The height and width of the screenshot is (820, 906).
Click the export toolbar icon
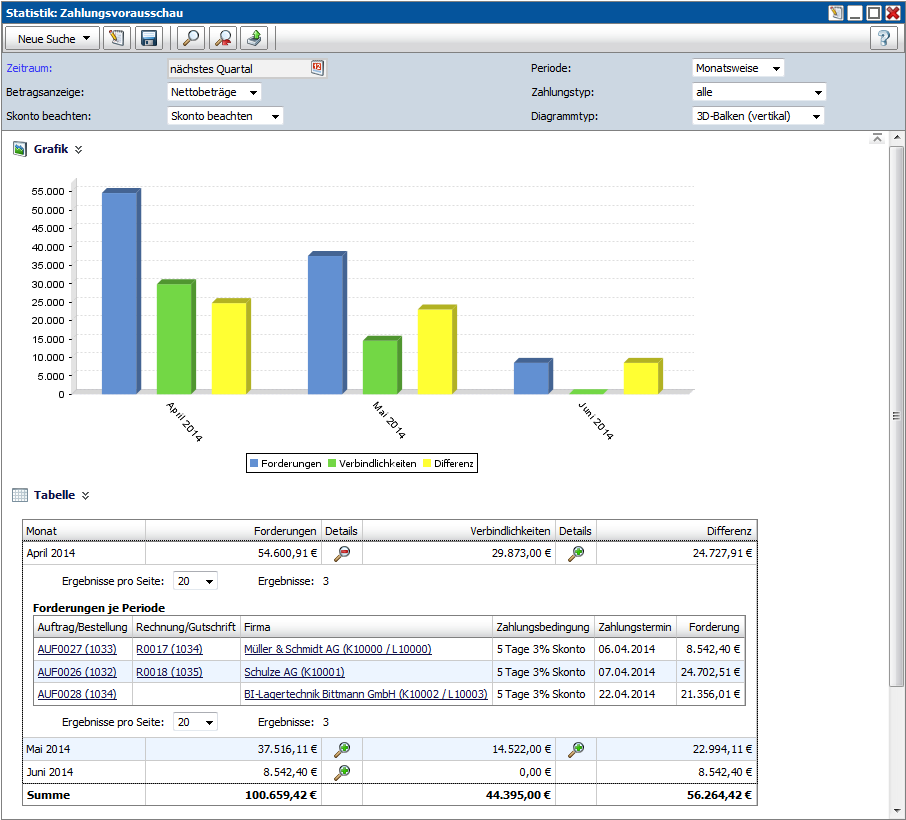[x=255, y=39]
